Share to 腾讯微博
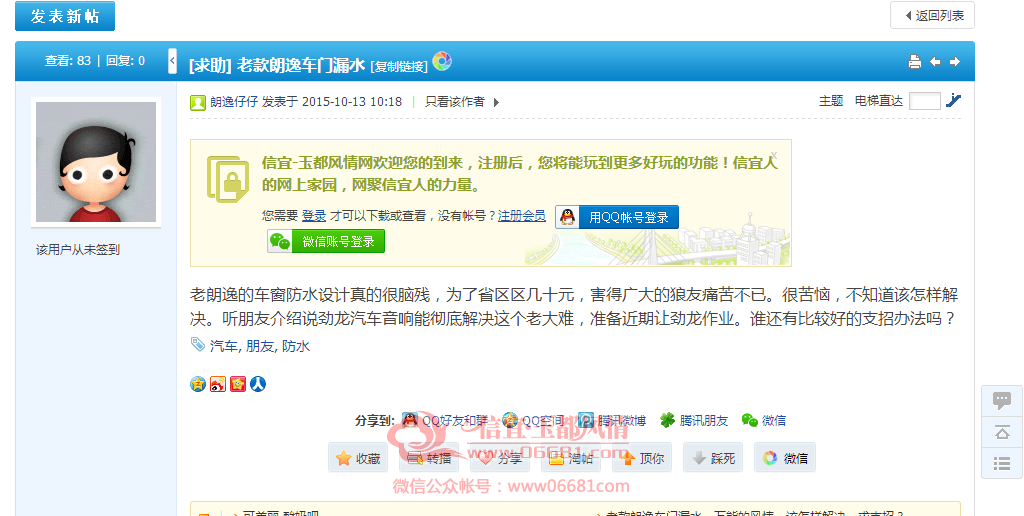This screenshot has width=1024, height=516. 613,421
